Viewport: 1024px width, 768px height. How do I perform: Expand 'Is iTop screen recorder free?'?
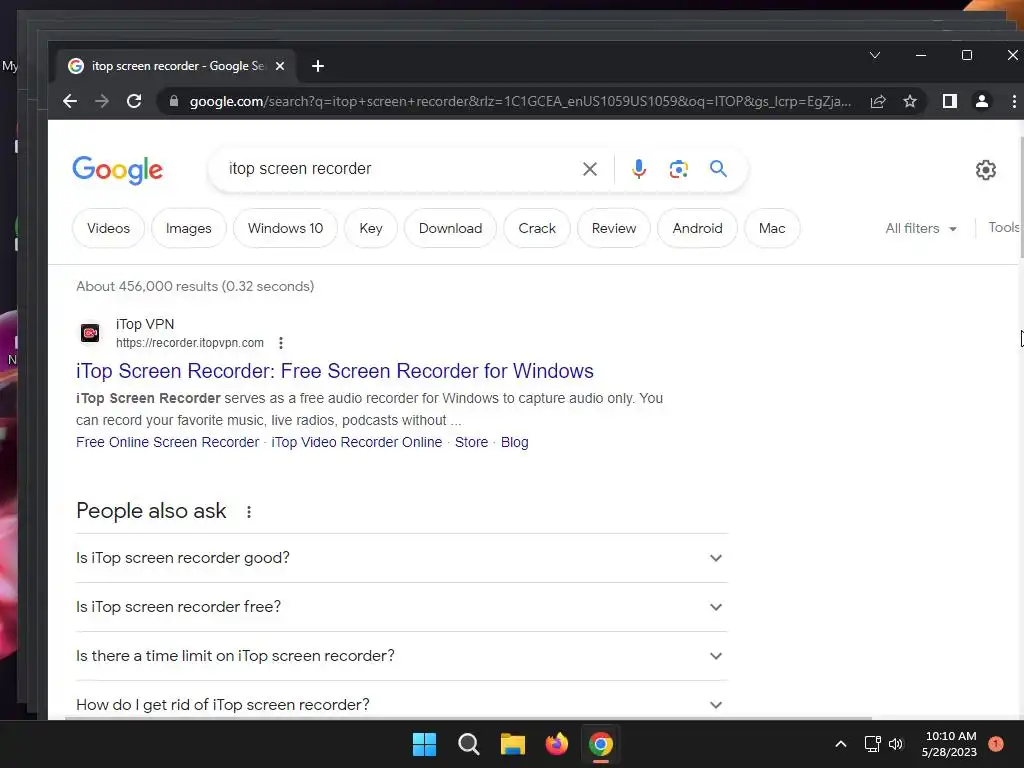pos(402,607)
